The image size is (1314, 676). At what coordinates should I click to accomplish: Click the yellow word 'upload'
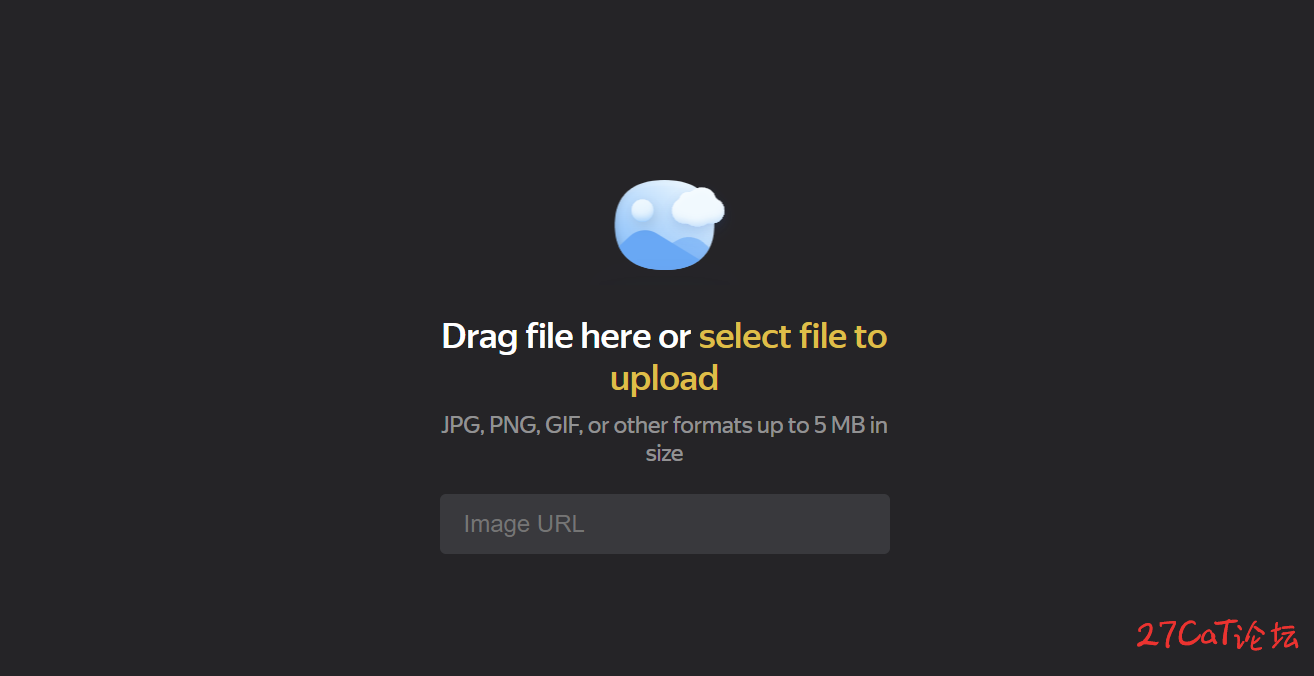tap(664, 378)
